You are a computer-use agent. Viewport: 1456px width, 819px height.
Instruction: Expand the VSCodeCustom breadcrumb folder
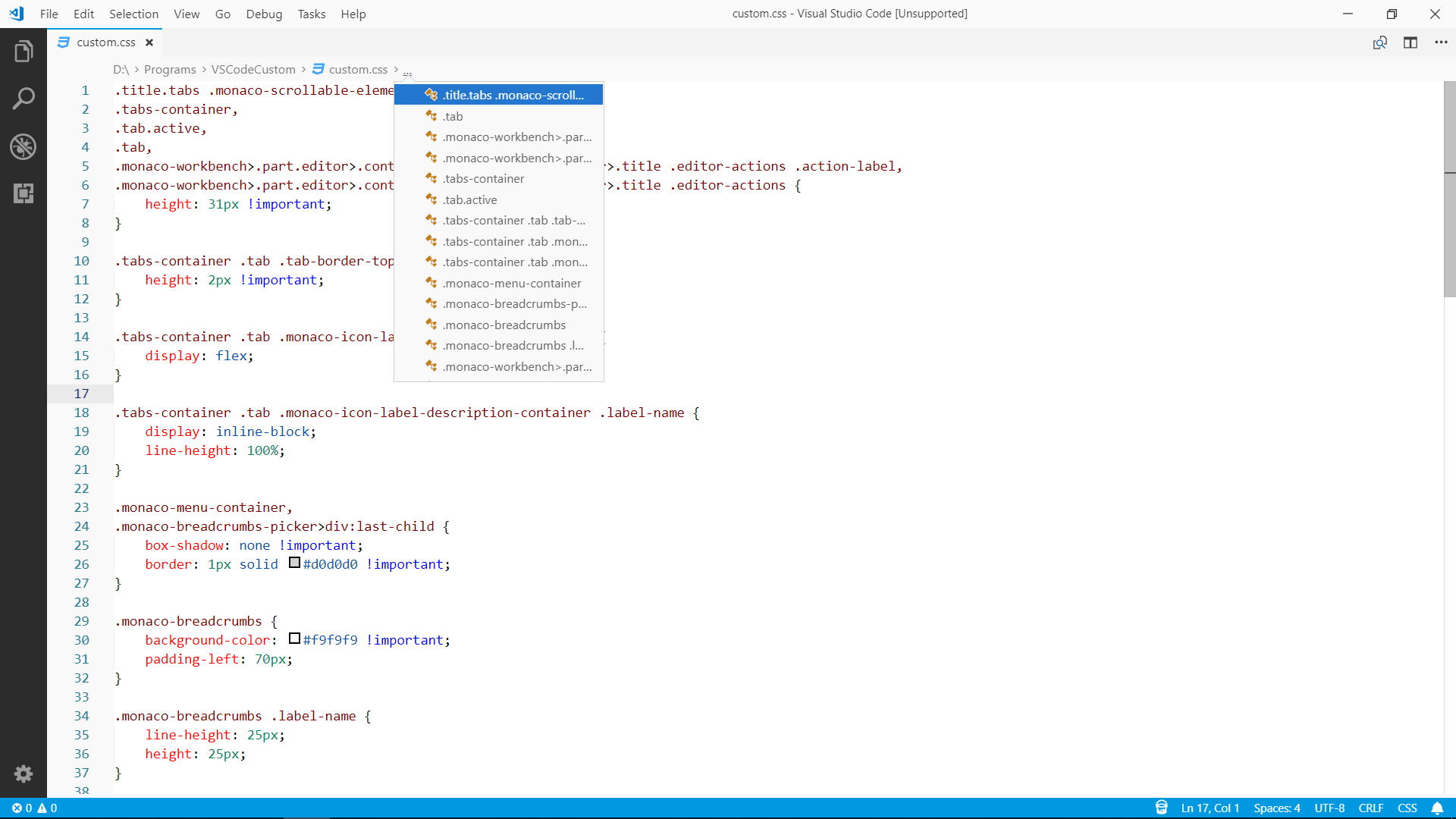tap(253, 69)
